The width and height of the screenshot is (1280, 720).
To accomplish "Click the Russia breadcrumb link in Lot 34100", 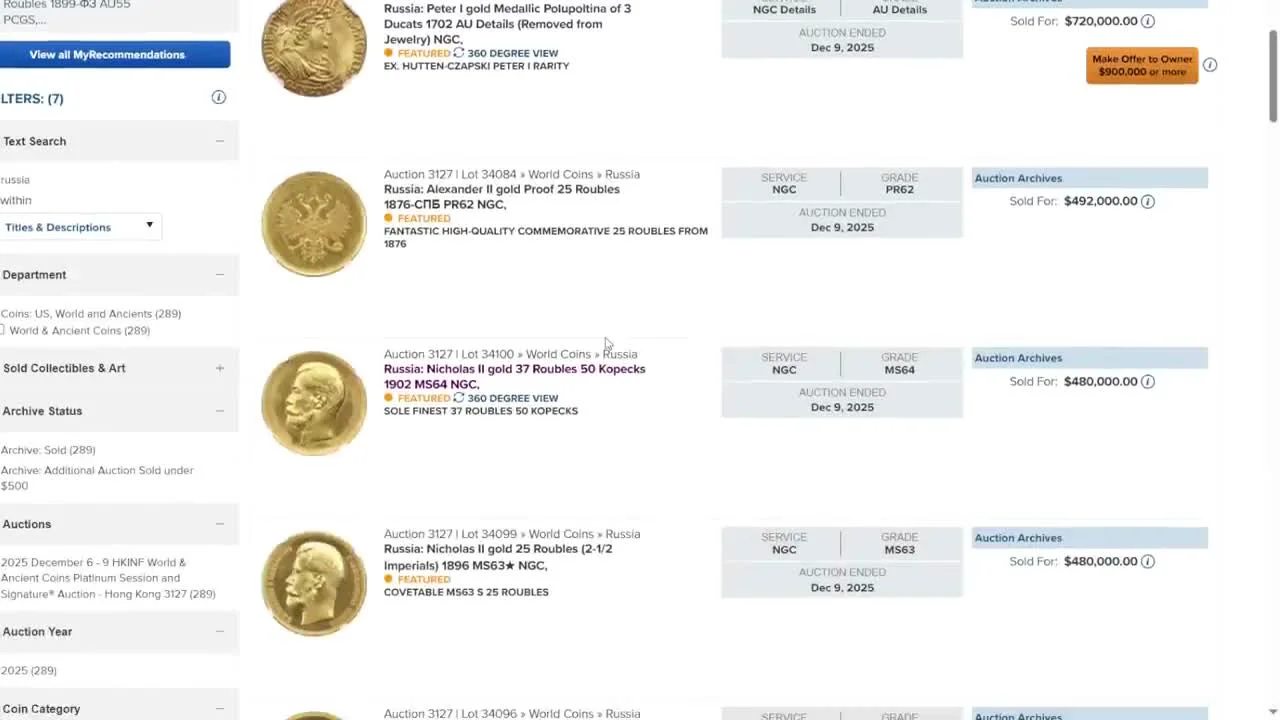I will pos(620,353).
